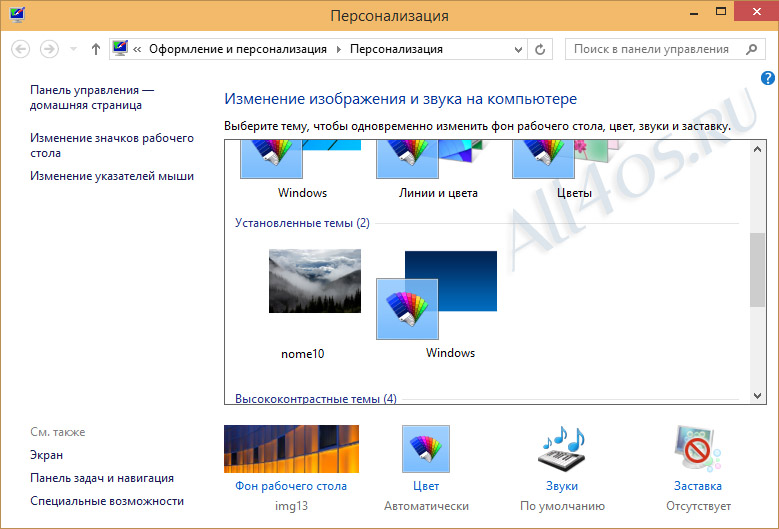Click the 'Персонализация' breadcrumb segment
Viewport: 779px width, 529px height.
396,49
